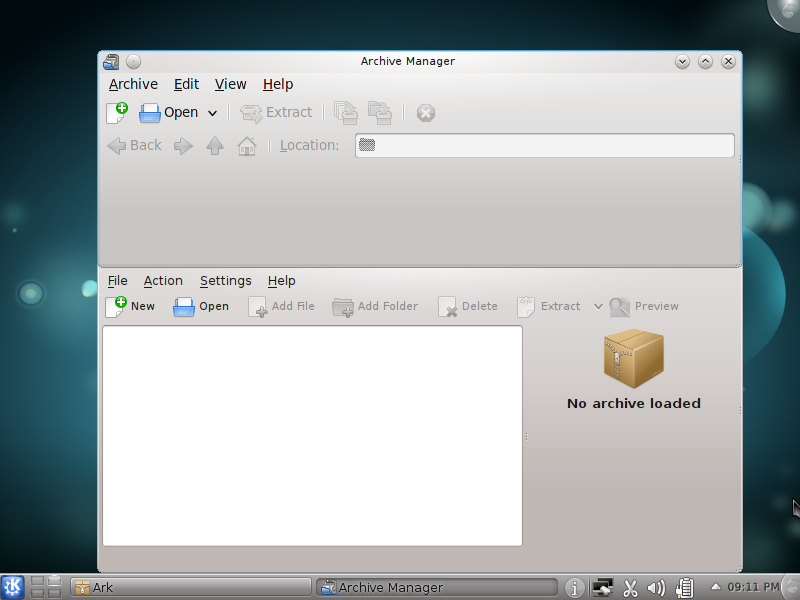Open Klipper clipboard scissors icon

click(x=630, y=588)
